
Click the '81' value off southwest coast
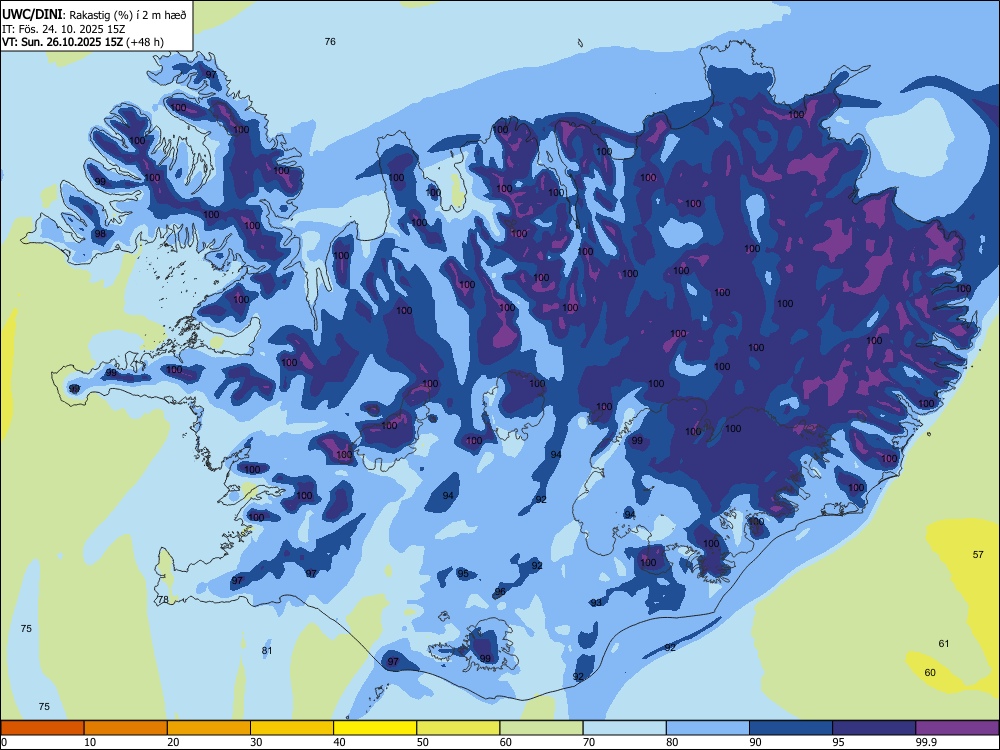click(267, 651)
